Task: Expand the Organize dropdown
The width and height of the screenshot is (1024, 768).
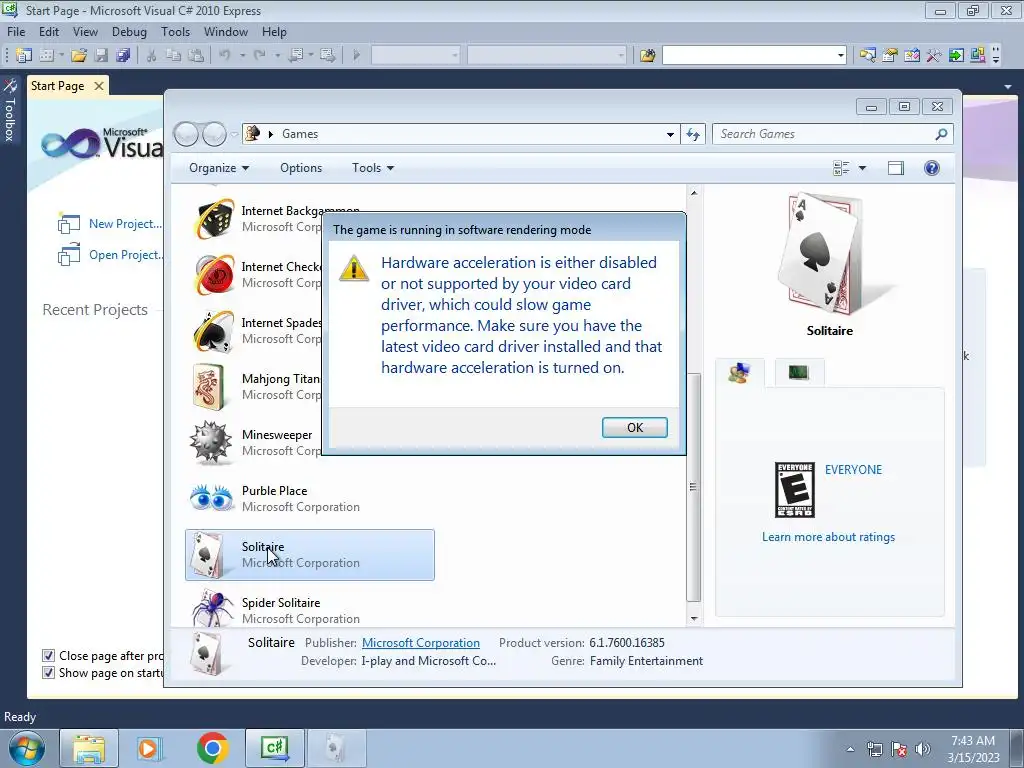Action: click(219, 168)
